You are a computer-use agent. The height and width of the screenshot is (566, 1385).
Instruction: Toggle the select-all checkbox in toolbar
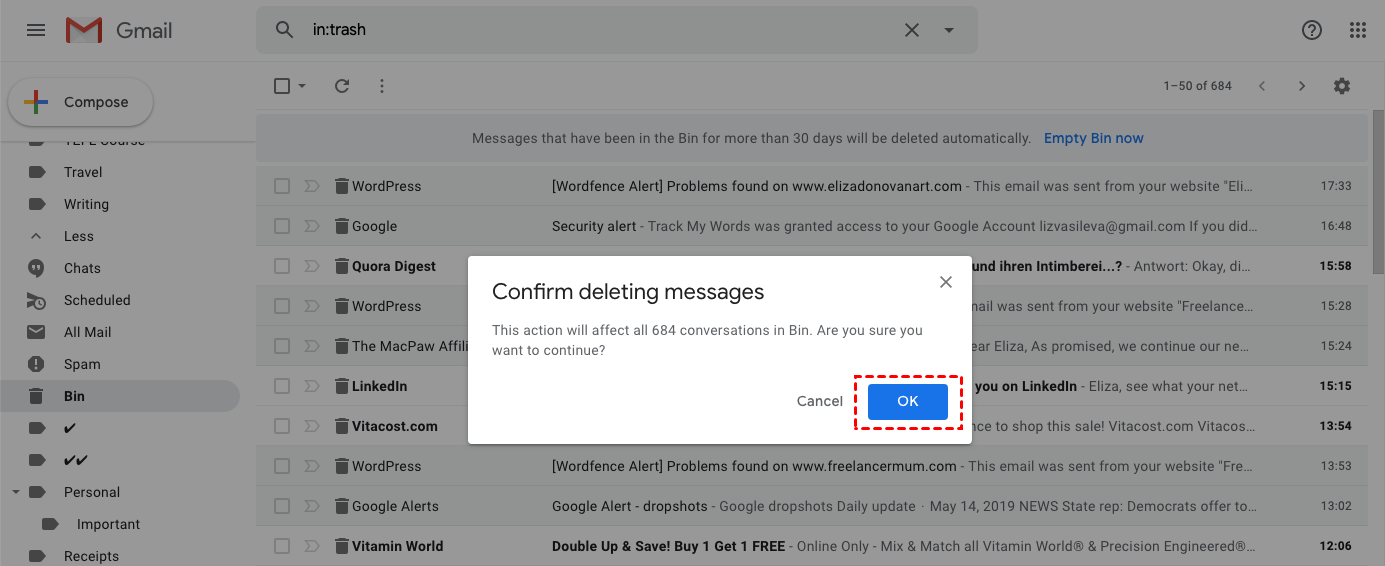(282, 86)
